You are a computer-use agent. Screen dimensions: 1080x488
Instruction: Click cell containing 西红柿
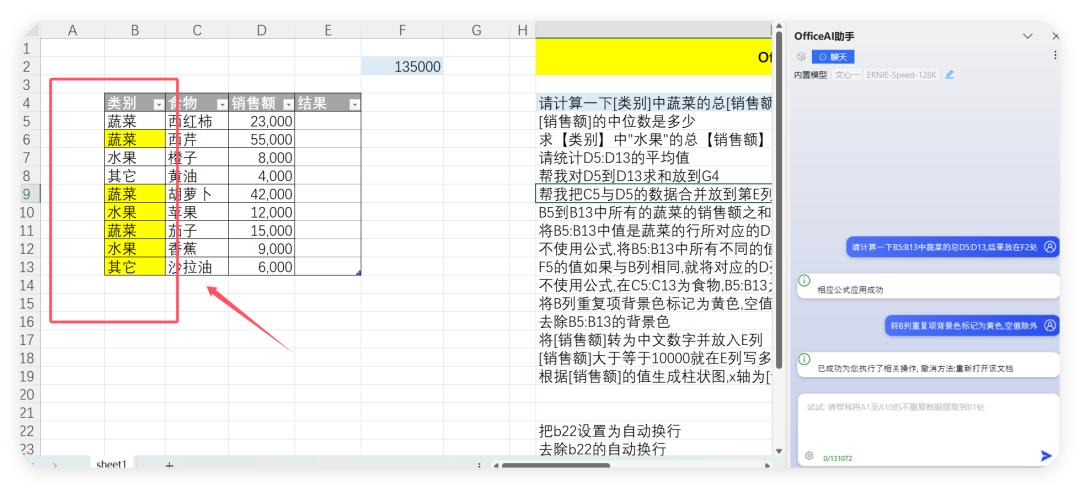197,121
